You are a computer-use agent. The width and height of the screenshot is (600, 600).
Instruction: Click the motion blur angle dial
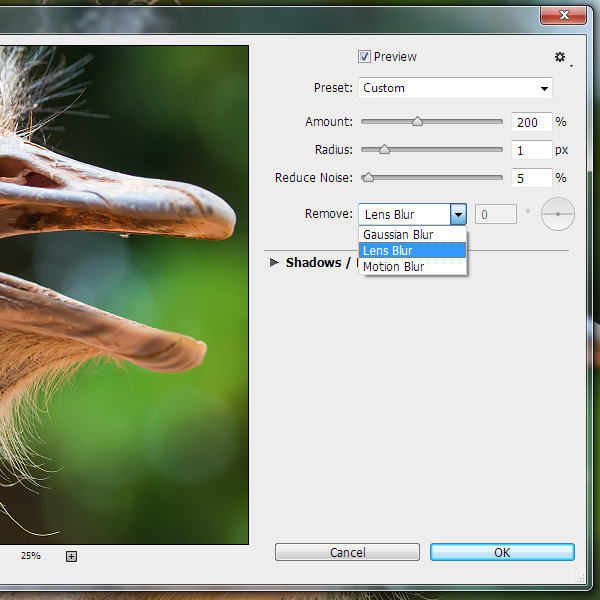click(x=558, y=214)
